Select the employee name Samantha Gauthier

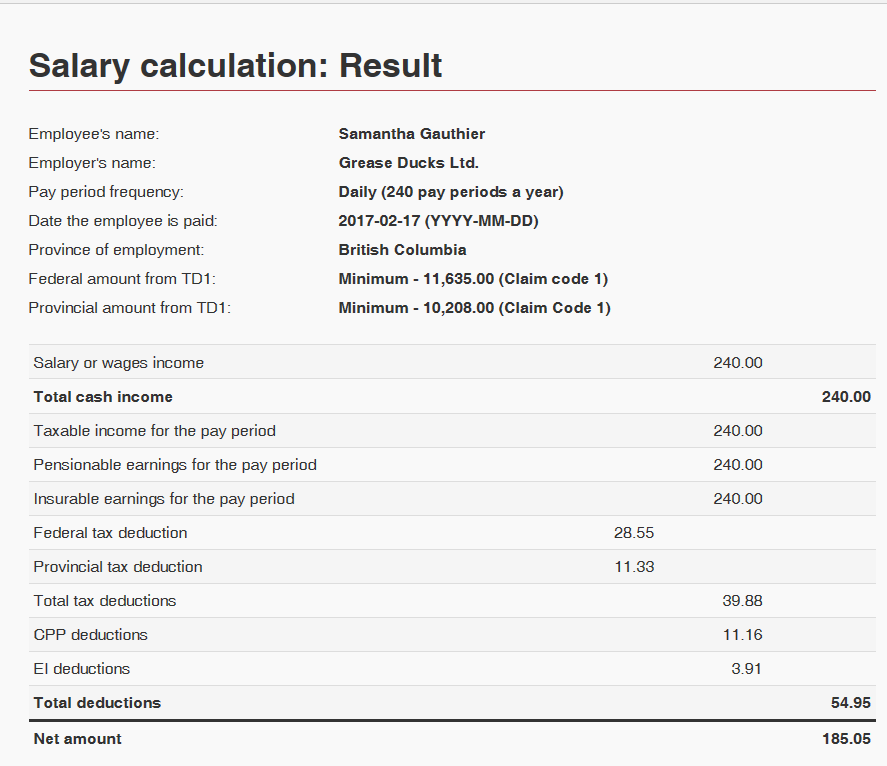[x=412, y=134]
